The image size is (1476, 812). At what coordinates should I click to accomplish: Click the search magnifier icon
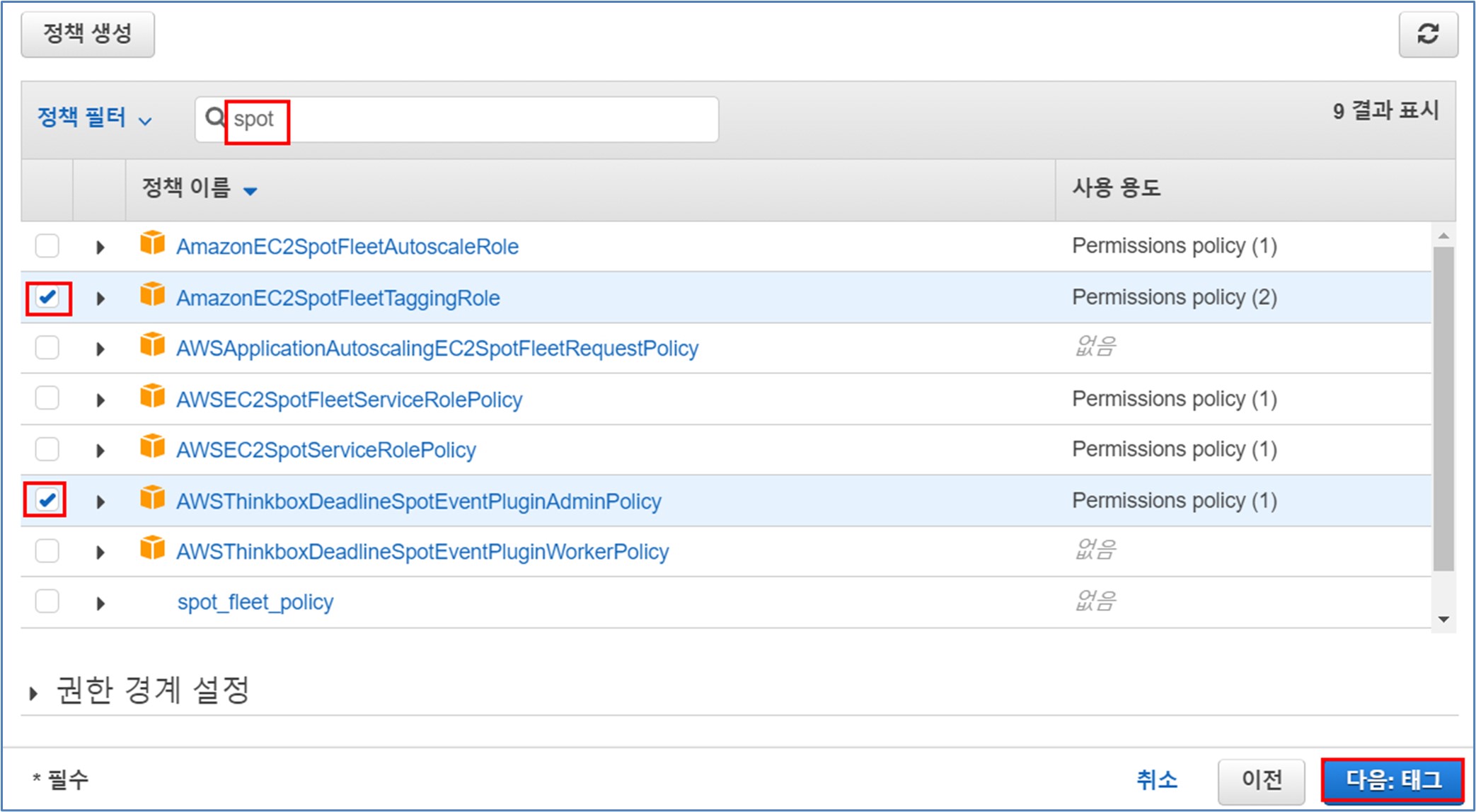point(214,117)
